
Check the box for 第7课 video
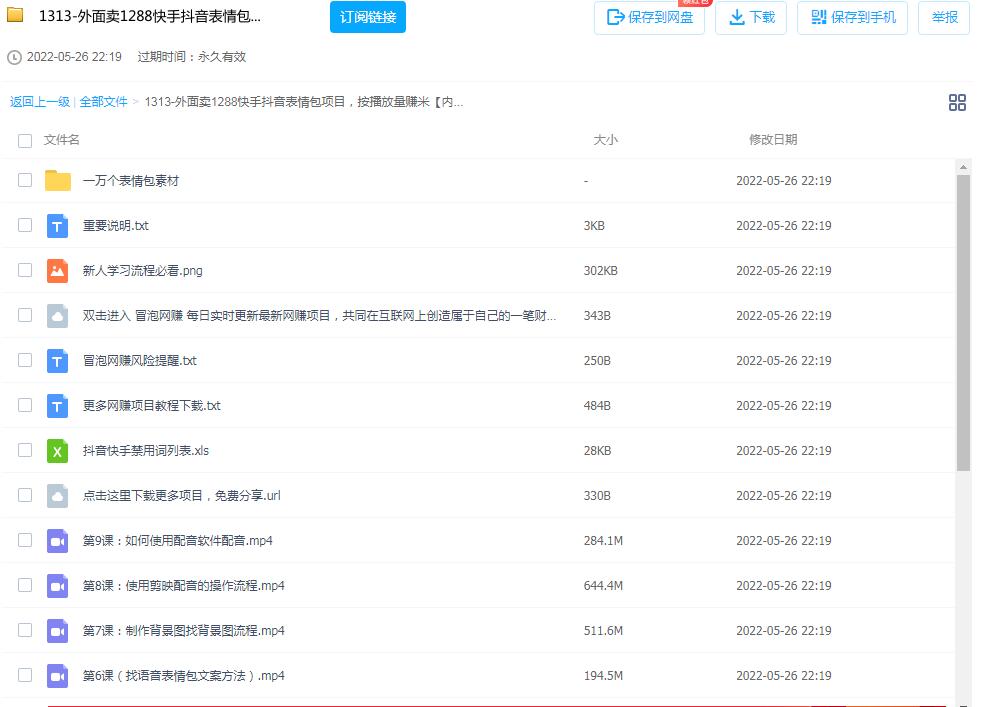[x=25, y=631]
